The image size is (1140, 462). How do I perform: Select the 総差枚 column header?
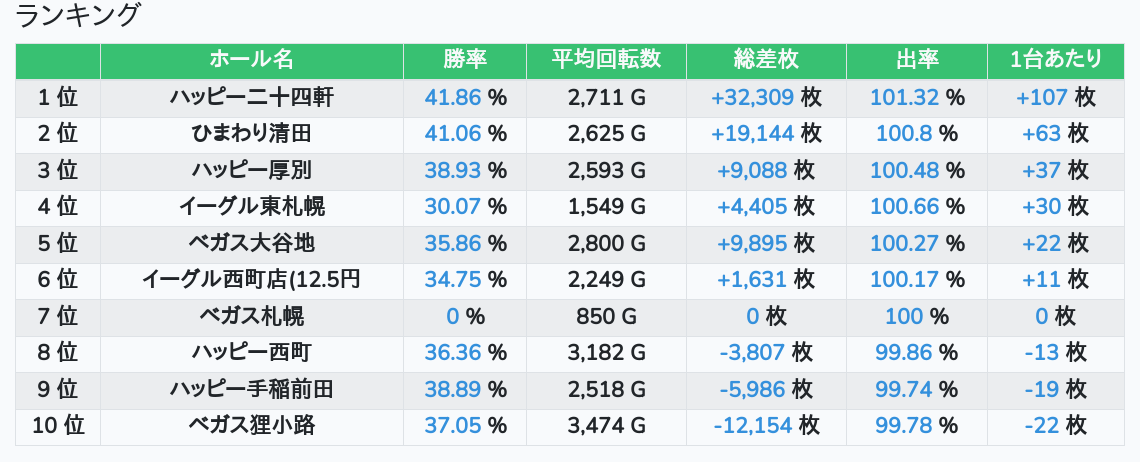[x=766, y=60]
